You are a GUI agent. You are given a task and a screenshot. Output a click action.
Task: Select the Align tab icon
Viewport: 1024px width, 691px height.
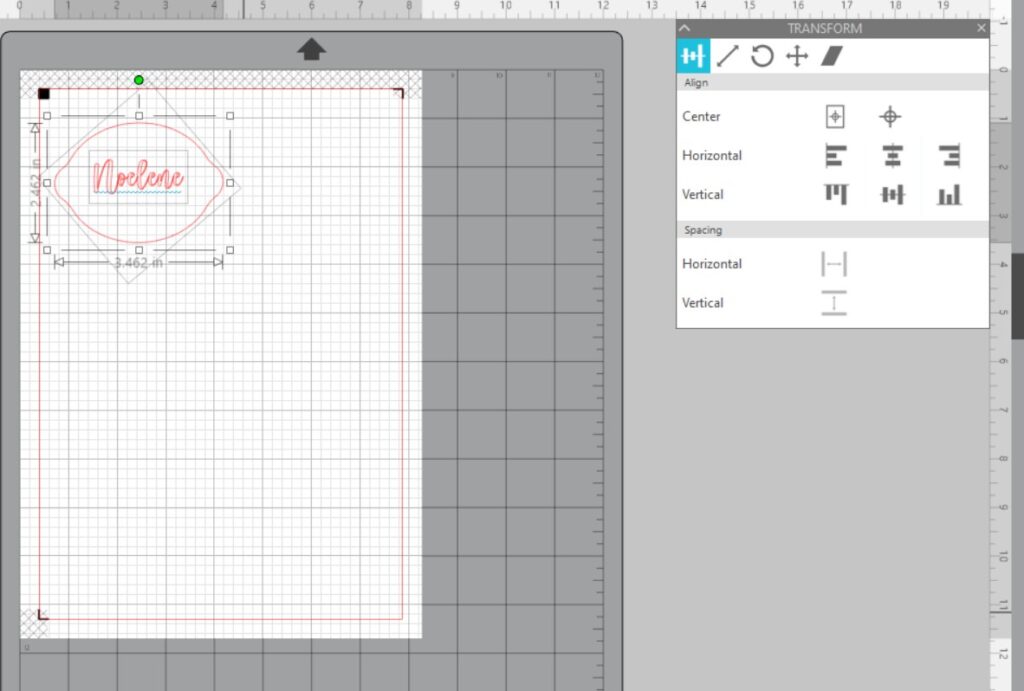coord(694,56)
